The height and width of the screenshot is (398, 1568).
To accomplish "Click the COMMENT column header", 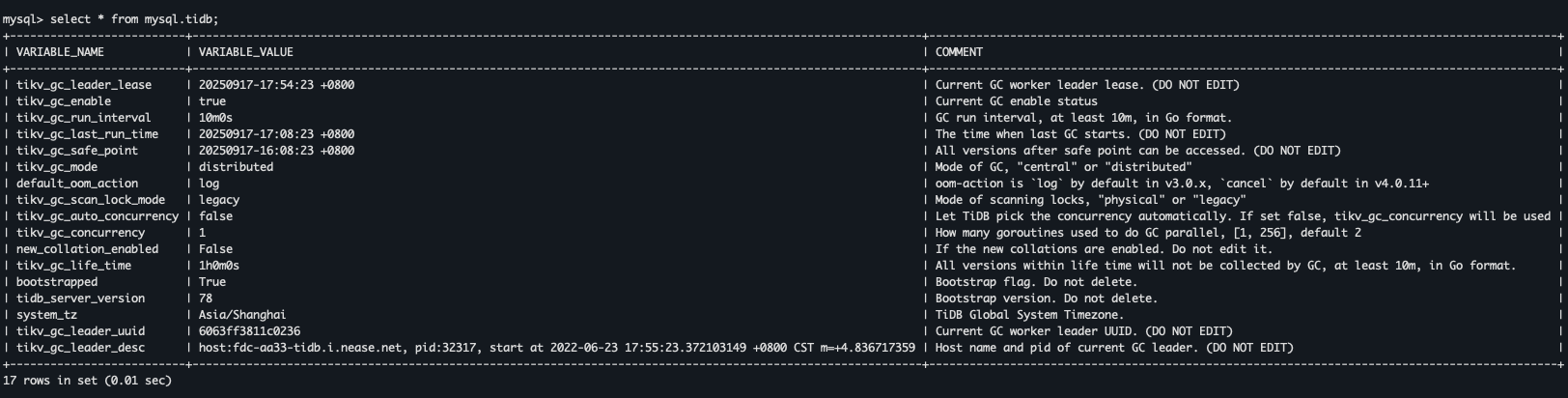I will (x=959, y=52).
